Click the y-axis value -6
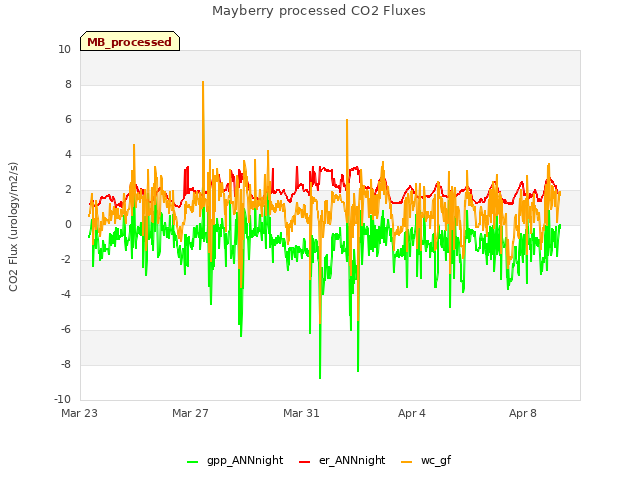The width and height of the screenshot is (640, 480). tap(66, 329)
